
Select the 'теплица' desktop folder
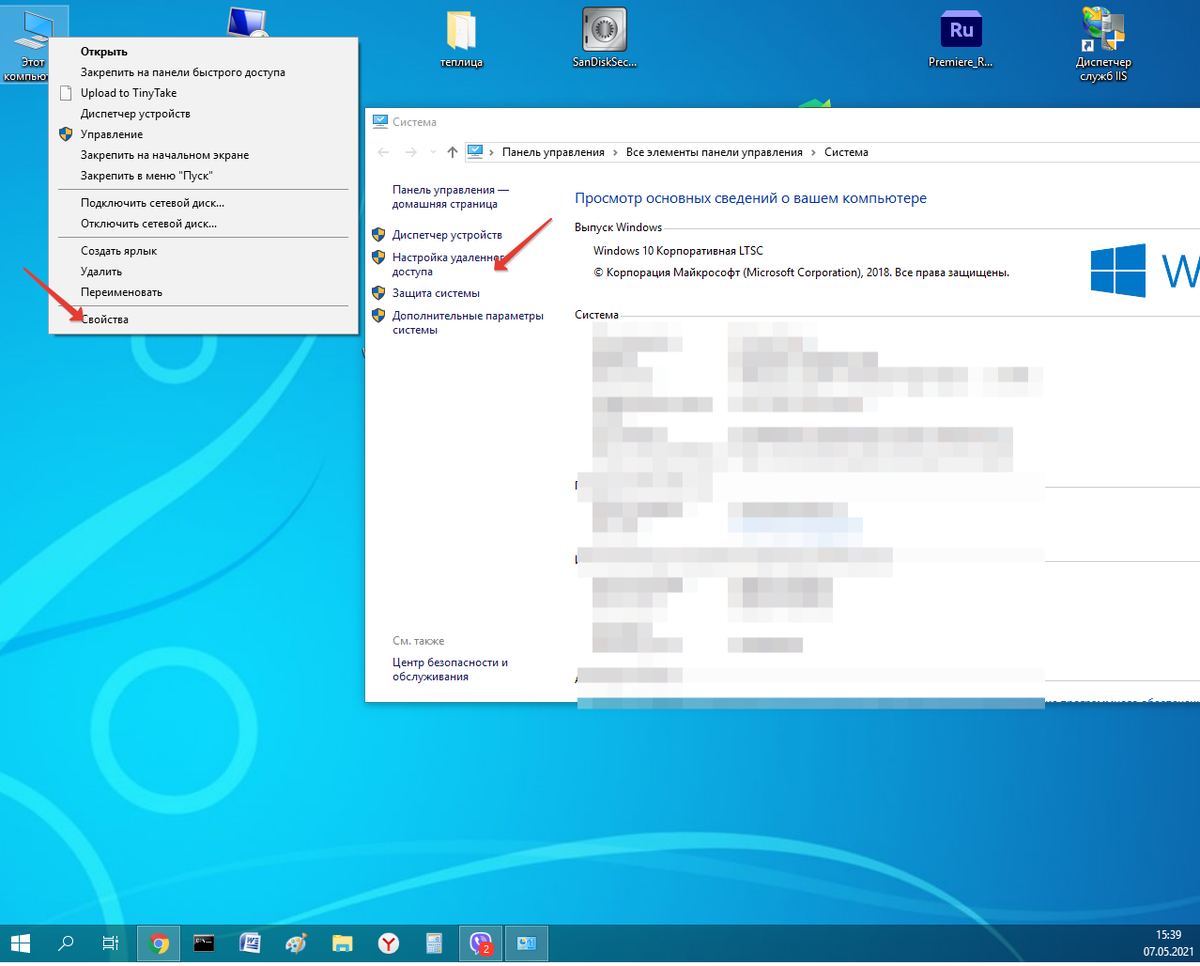462,41
